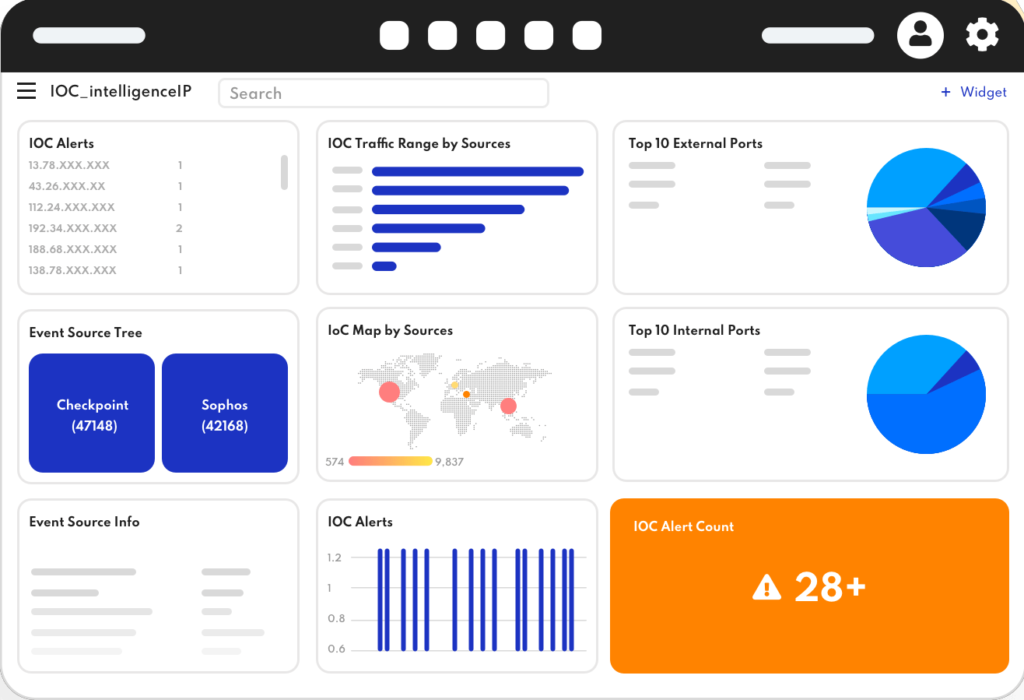The image size is (1024, 700).
Task: Open the Checkpoint (47148) event source tile
Action: [92, 413]
